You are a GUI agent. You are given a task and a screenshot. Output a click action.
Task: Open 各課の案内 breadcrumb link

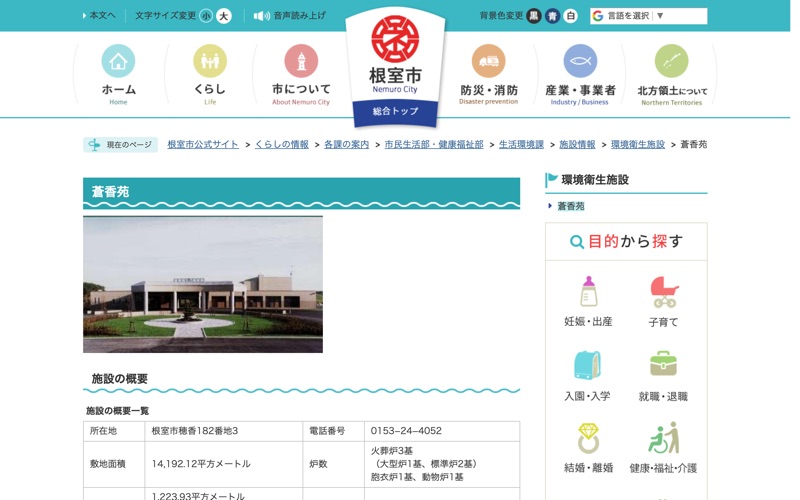[x=346, y=144]
